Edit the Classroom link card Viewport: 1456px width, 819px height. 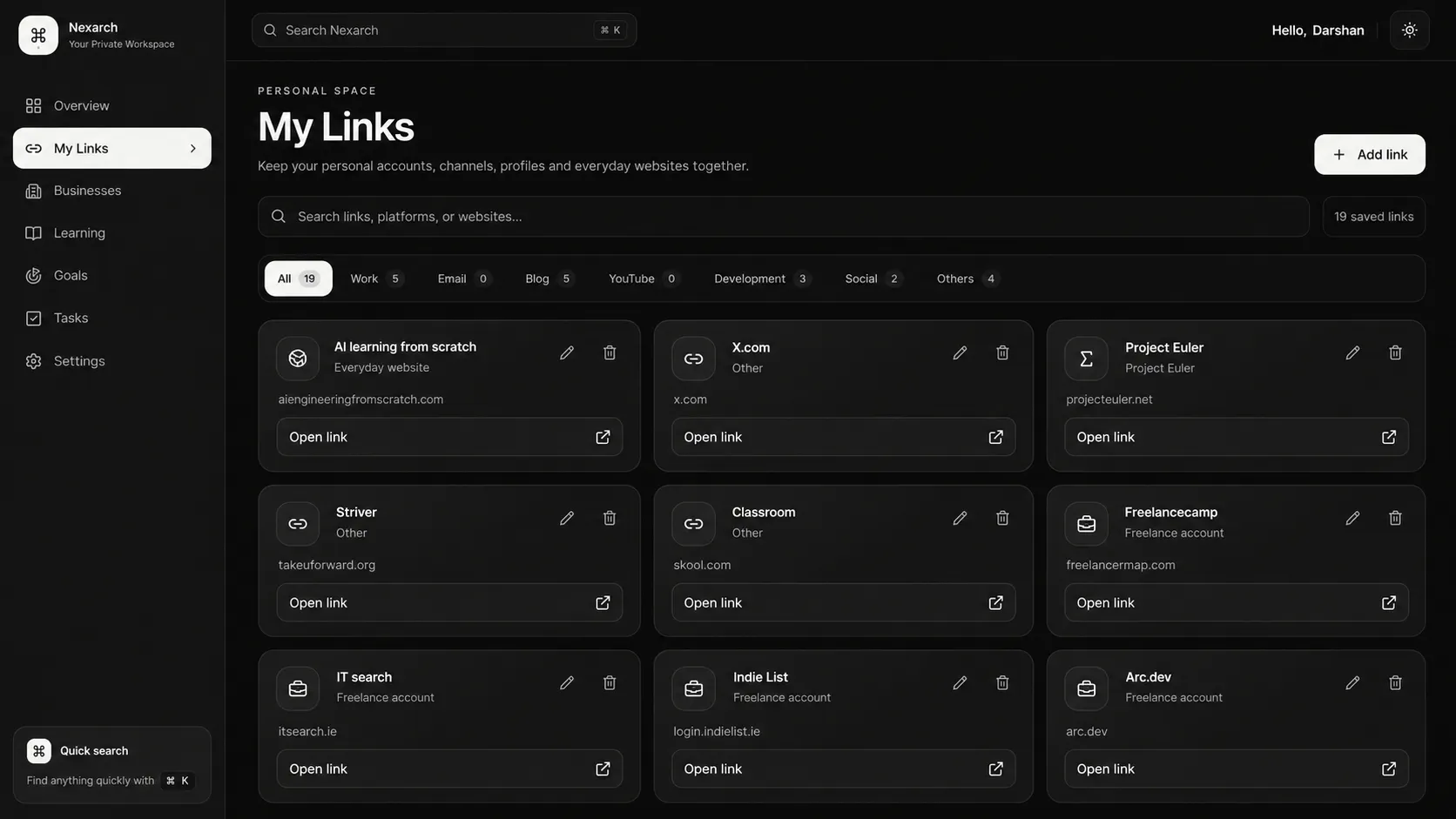pos(960,518)
